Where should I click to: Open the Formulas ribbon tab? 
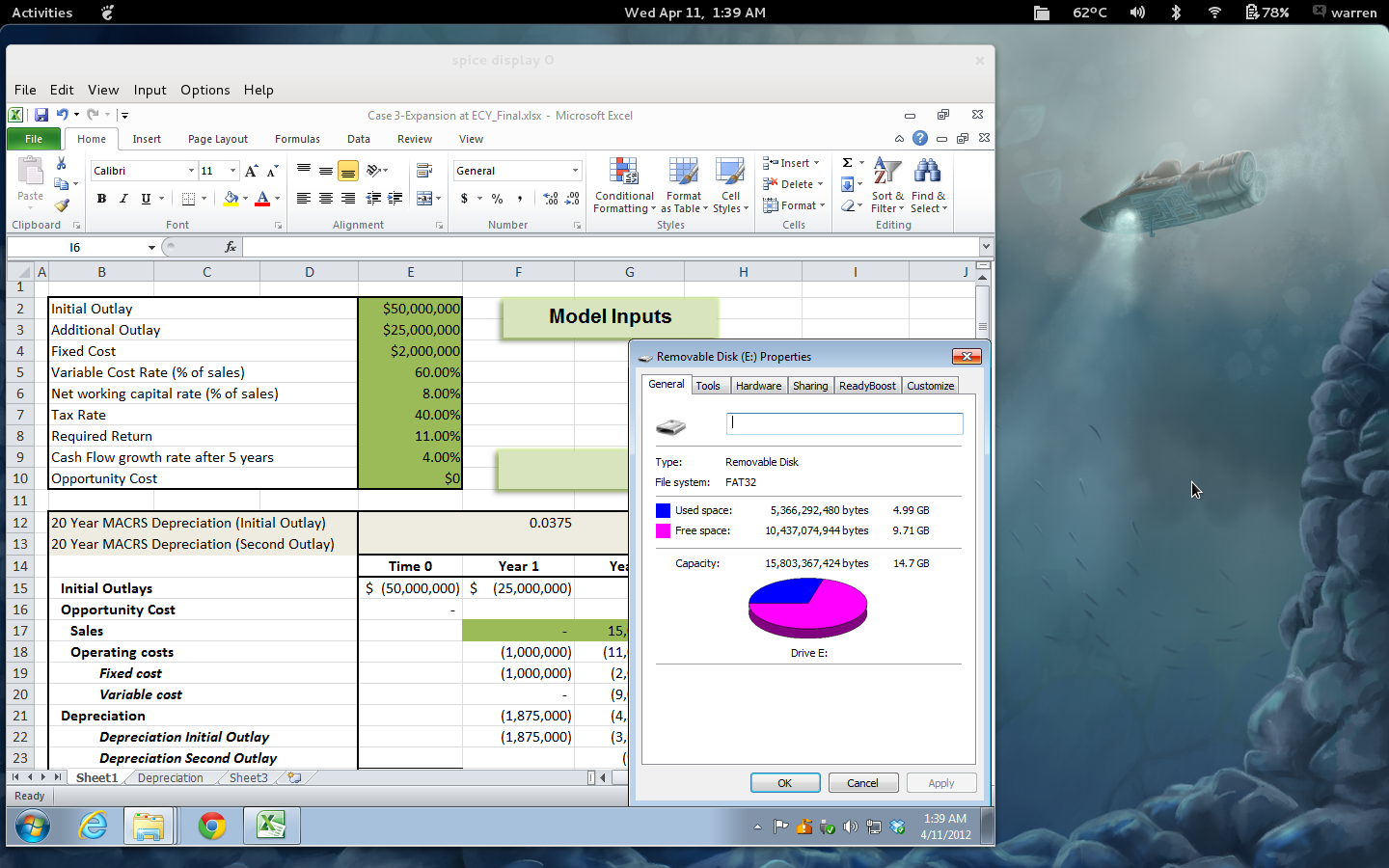tap(297, 139)
